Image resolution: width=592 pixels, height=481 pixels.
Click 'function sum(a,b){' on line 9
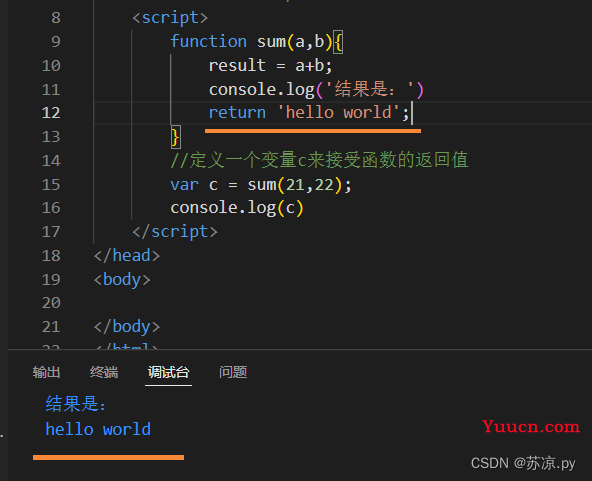point(256,42)
